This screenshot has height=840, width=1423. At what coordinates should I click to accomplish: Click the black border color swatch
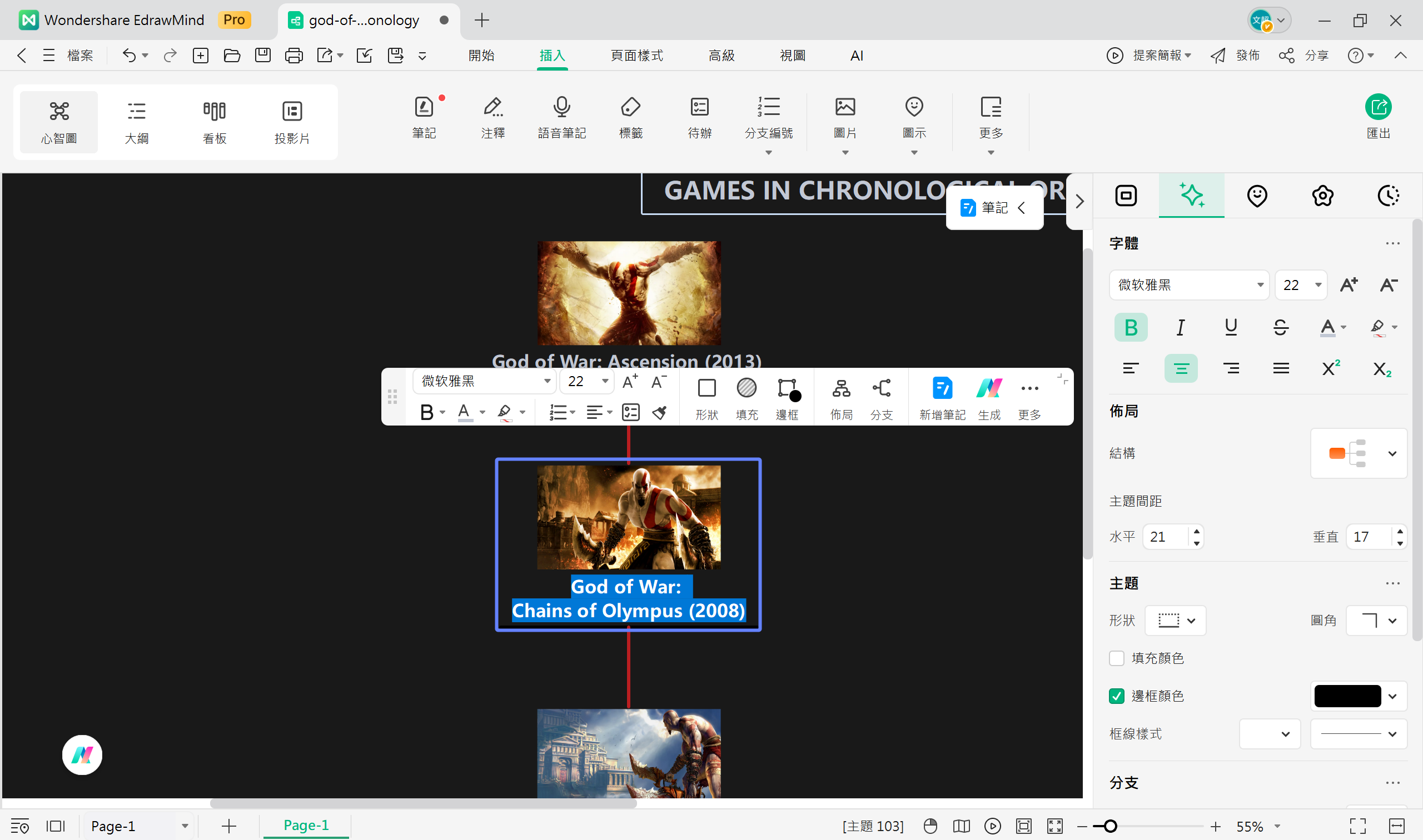1347,696
